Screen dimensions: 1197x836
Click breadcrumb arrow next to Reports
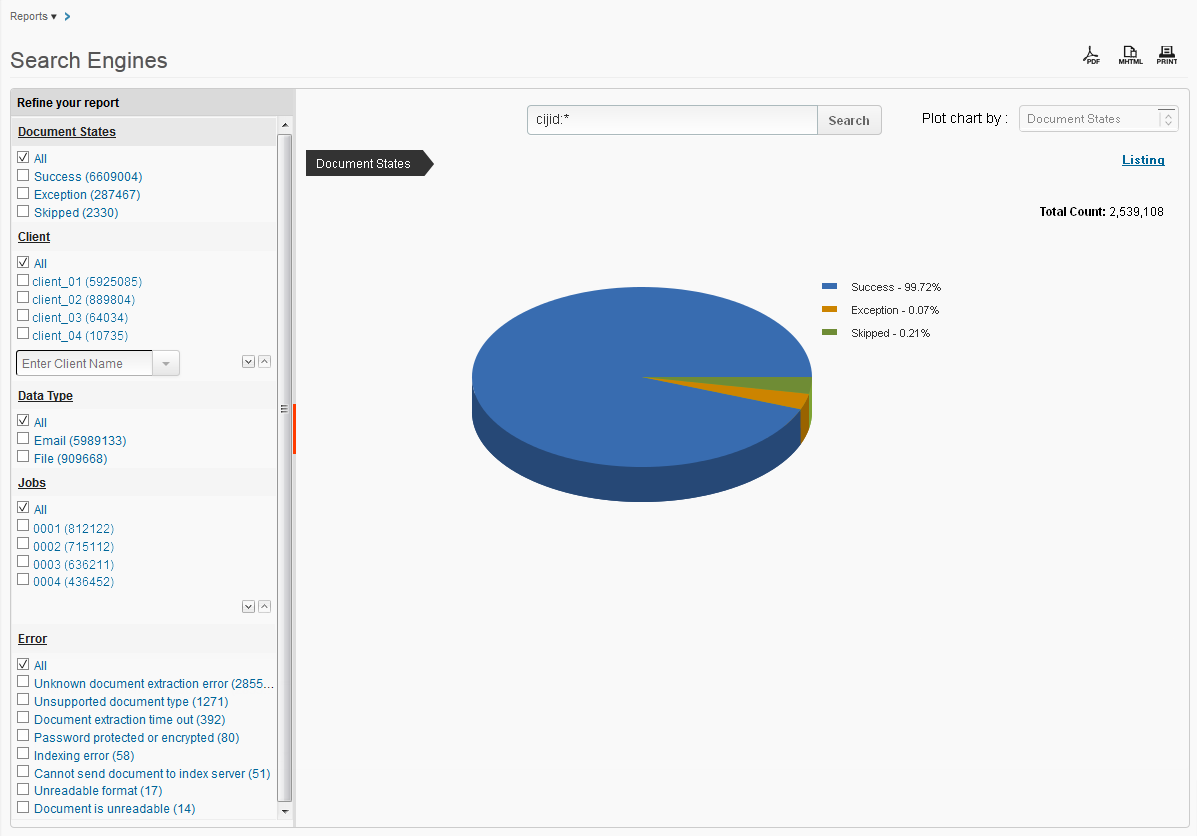pyautogui.click(x=67, y=17)
